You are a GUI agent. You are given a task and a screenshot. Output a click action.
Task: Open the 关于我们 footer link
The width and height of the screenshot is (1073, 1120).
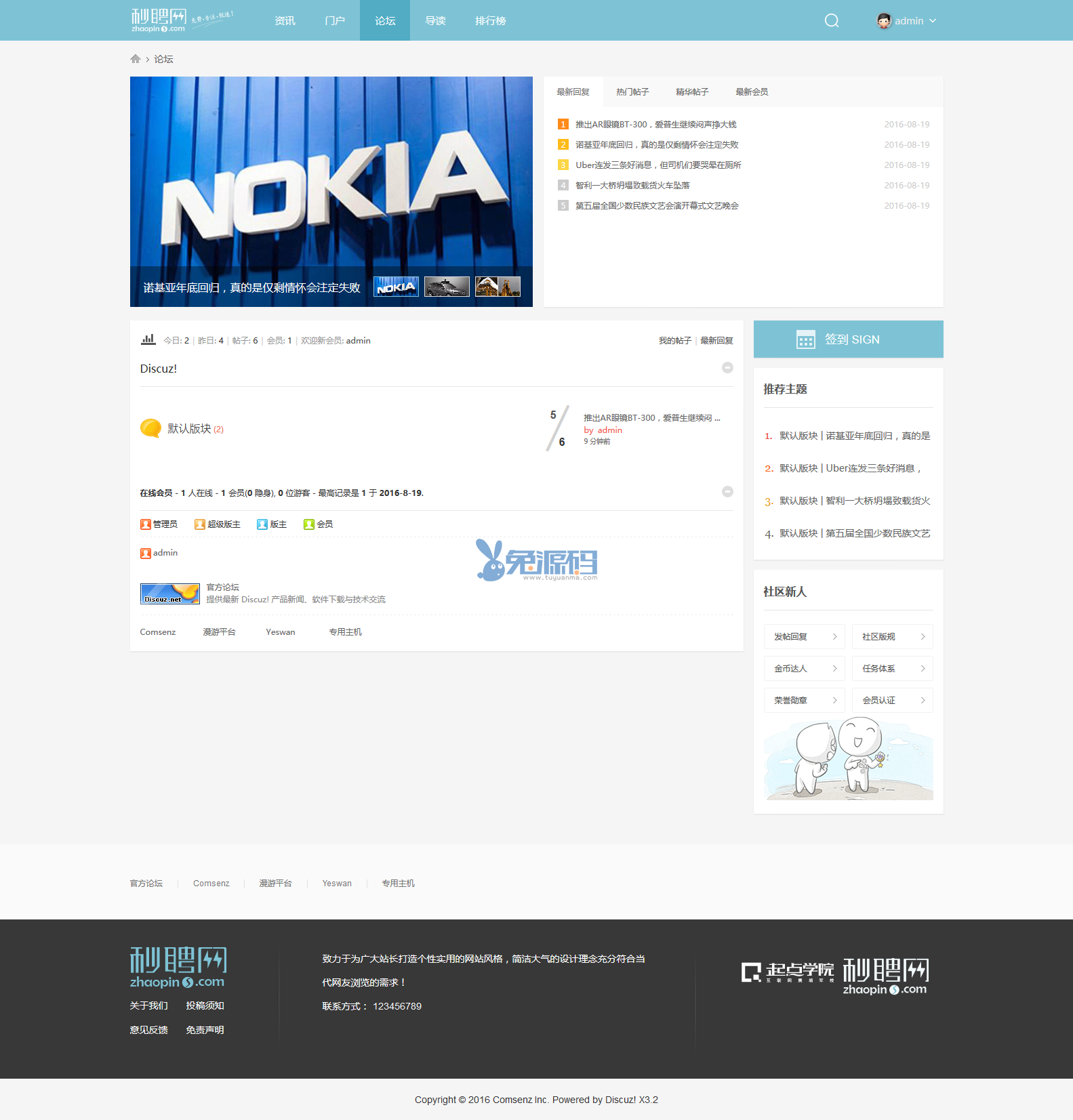click(148, 1006)
